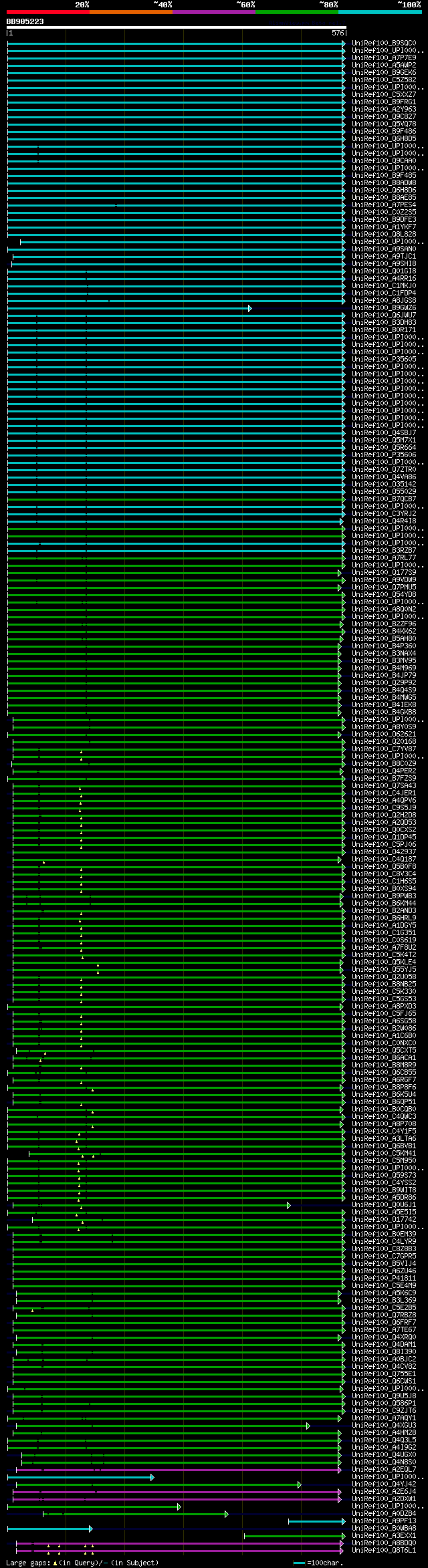Click the green alignment arrowhead for UniRef100_Q4XGU3
This screenshot has width=428, height=1568.
tap(308, 1425)
